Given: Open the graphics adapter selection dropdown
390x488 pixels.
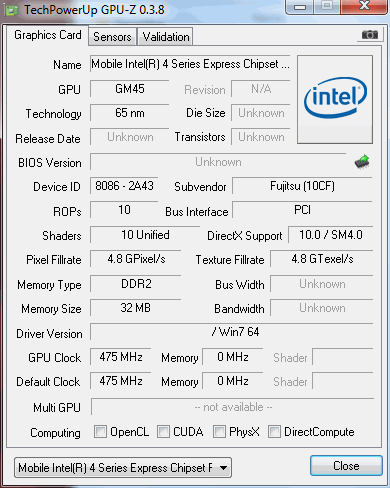Looking at the screenshot, I should click(123, 468).
